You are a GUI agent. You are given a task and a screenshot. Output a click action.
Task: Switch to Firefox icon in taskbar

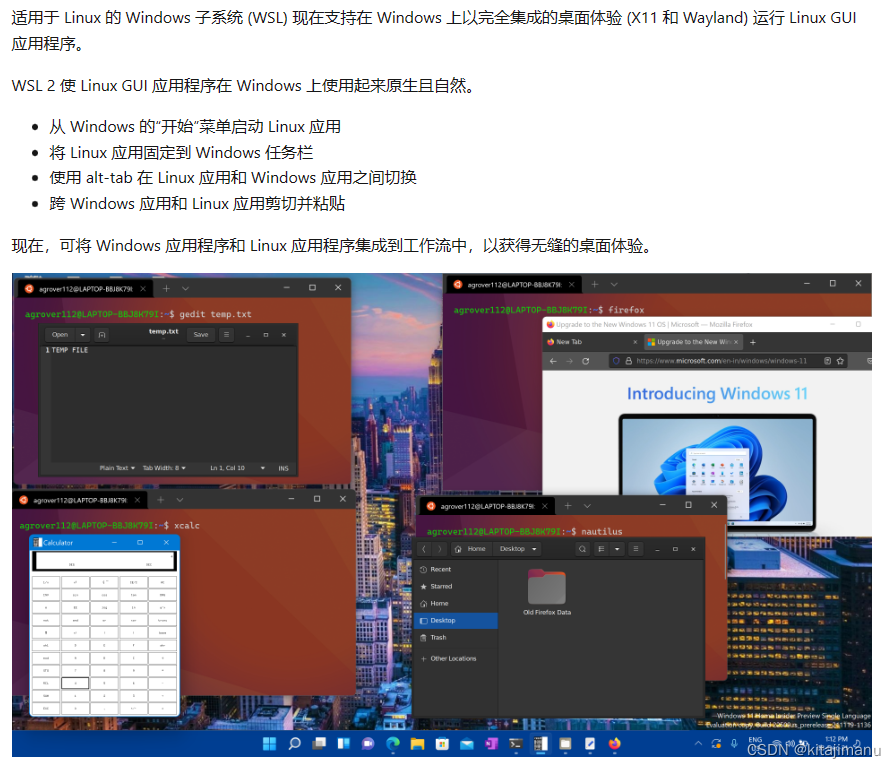point(614,743)
